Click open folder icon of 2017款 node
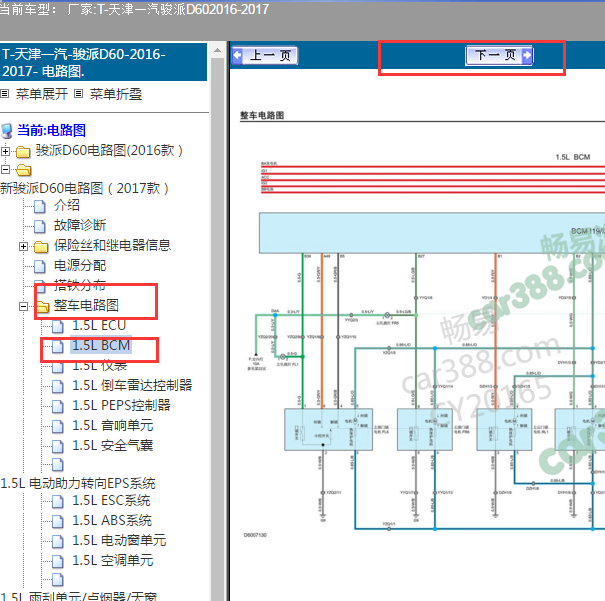 coord(24,170)
